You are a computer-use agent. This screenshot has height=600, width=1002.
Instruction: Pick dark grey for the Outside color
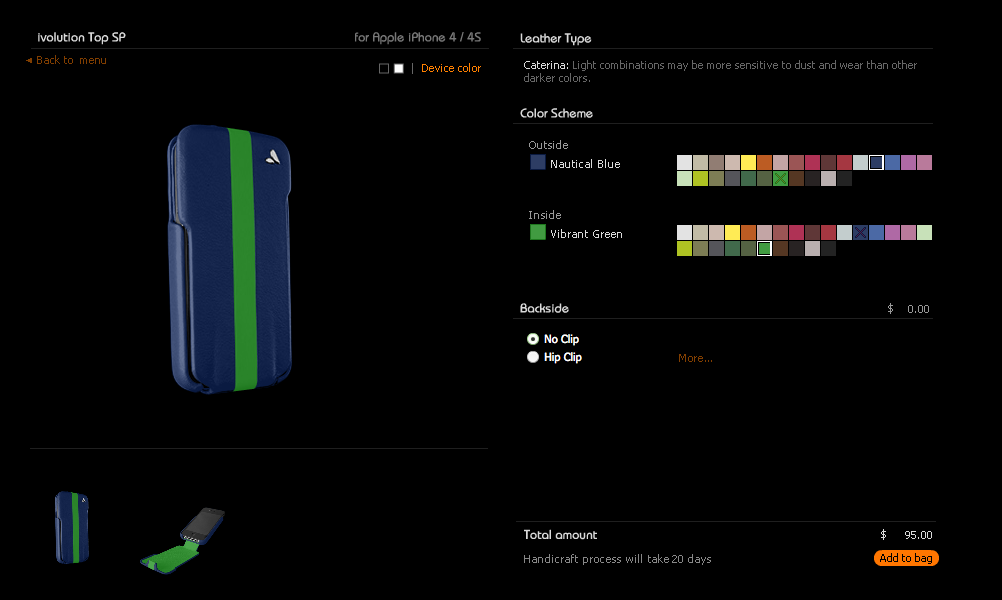coord(732,178)
